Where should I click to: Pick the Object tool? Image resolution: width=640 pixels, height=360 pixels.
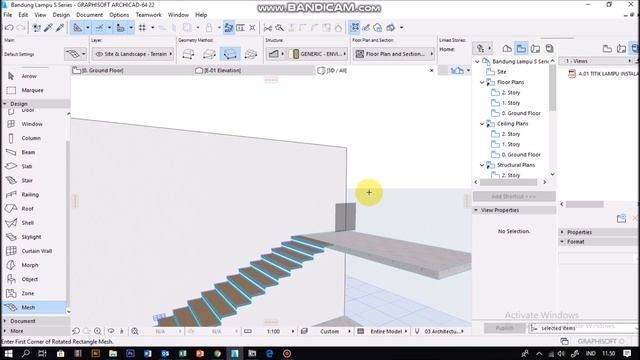29,279
